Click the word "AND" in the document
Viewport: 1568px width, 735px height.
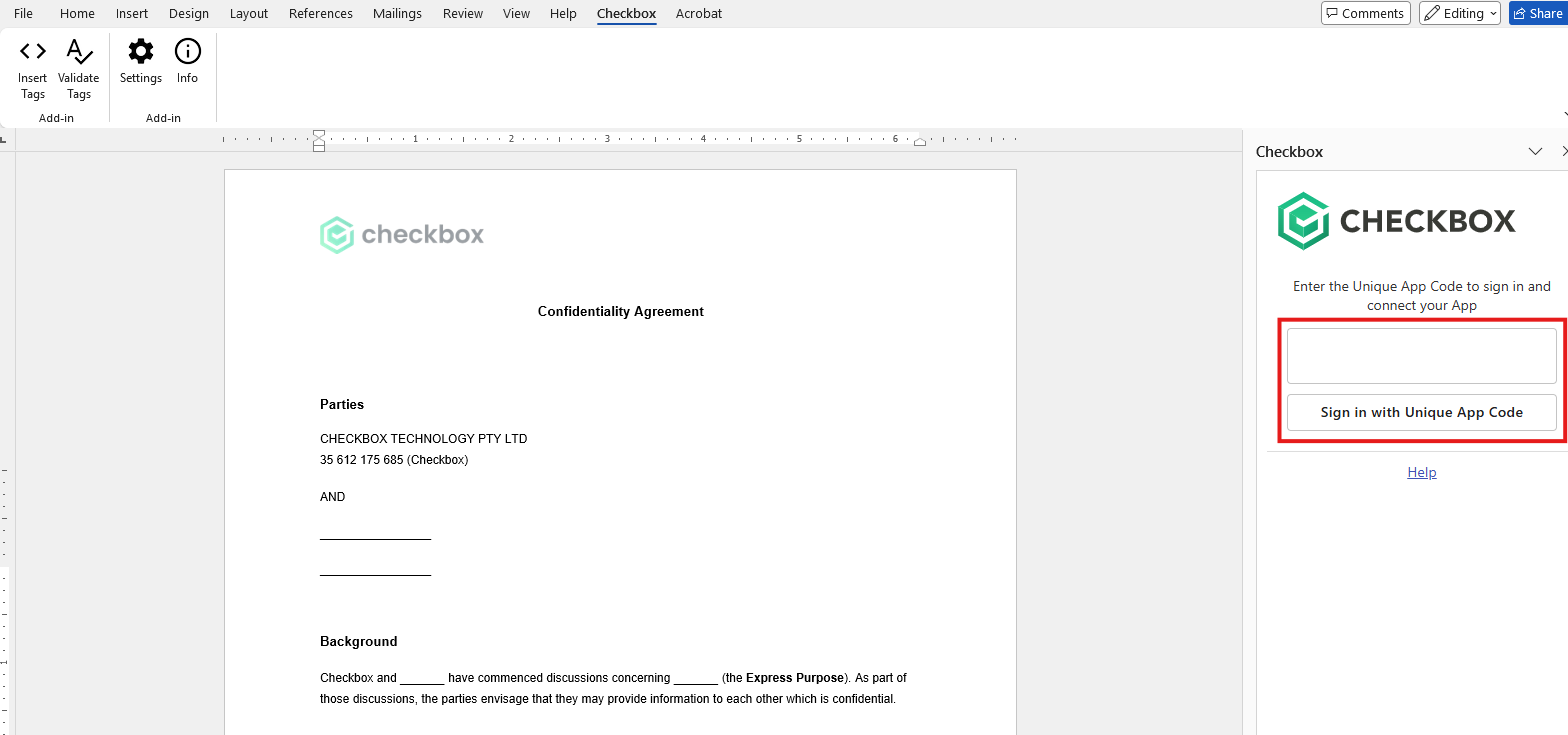333,497
